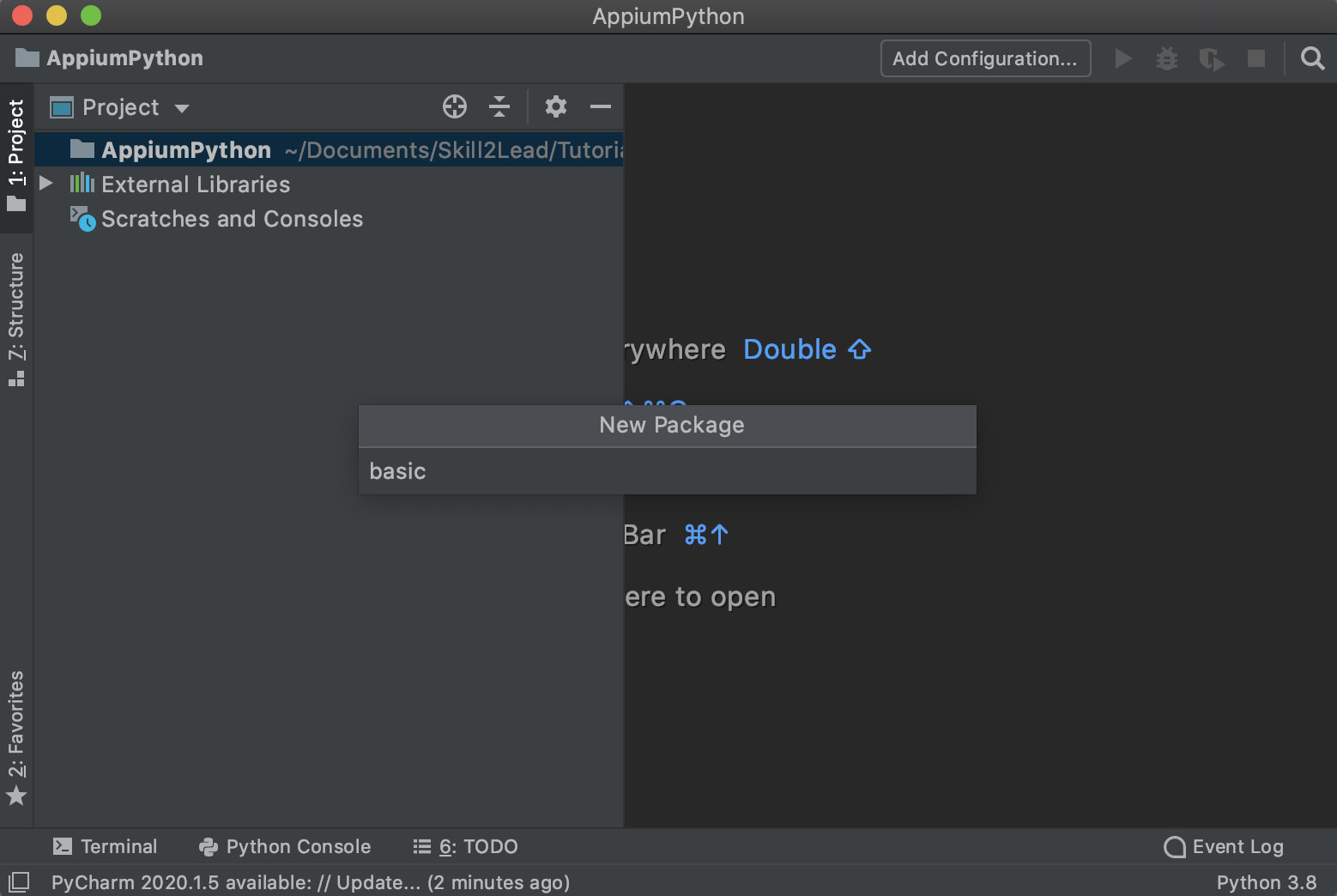Open Search Everywhere magnifier icon

coord(1312,58)
